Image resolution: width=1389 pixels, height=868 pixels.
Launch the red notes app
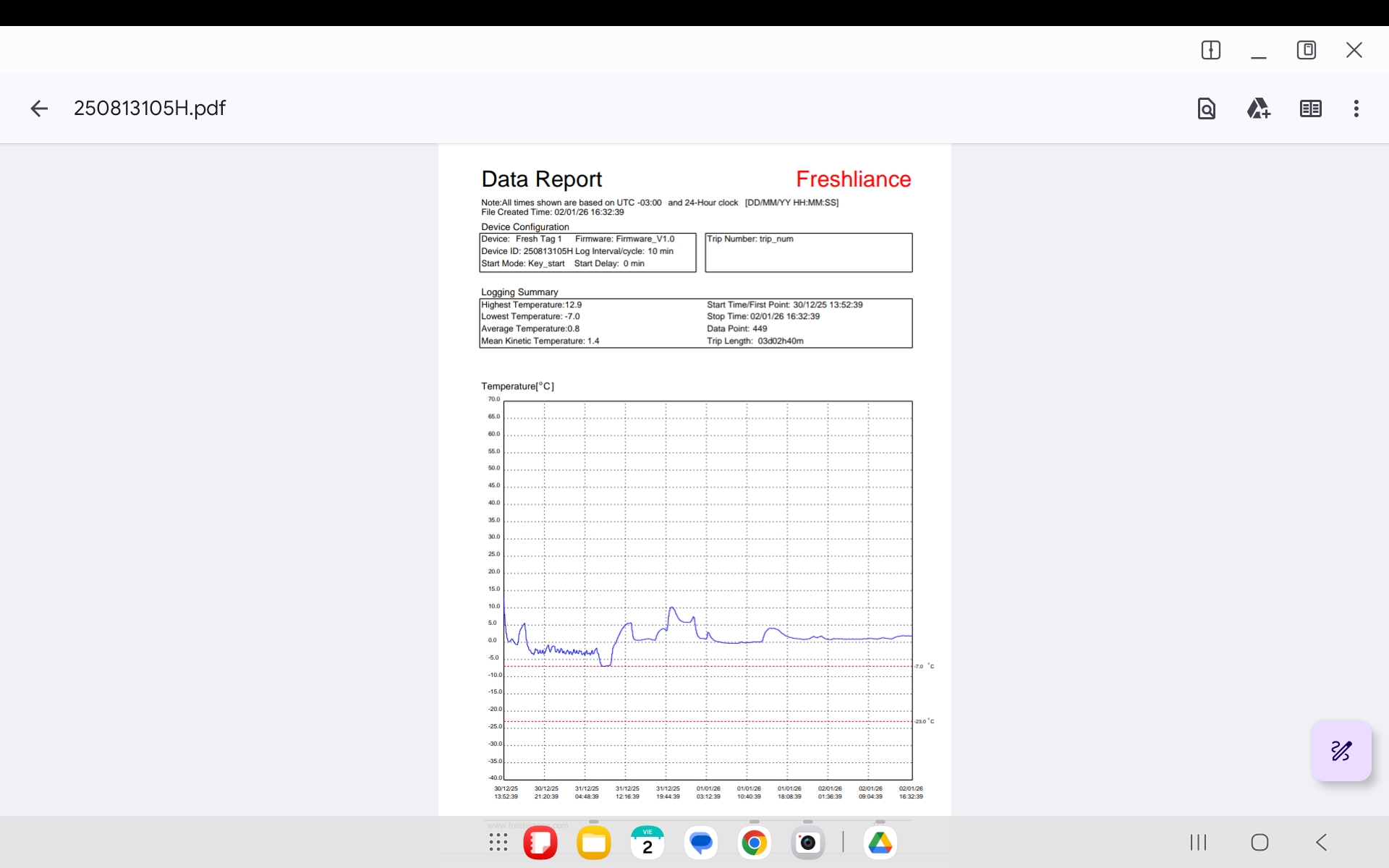click(x=540, y=843)
